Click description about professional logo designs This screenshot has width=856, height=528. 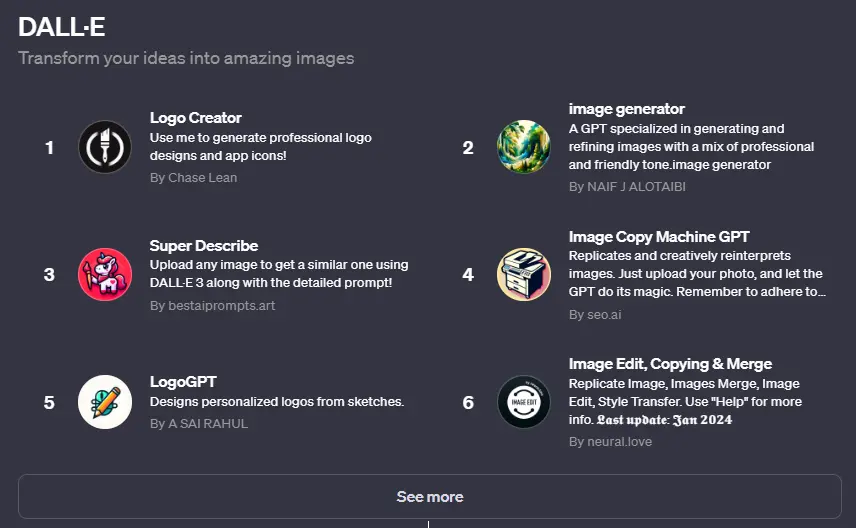click(261, 146)
